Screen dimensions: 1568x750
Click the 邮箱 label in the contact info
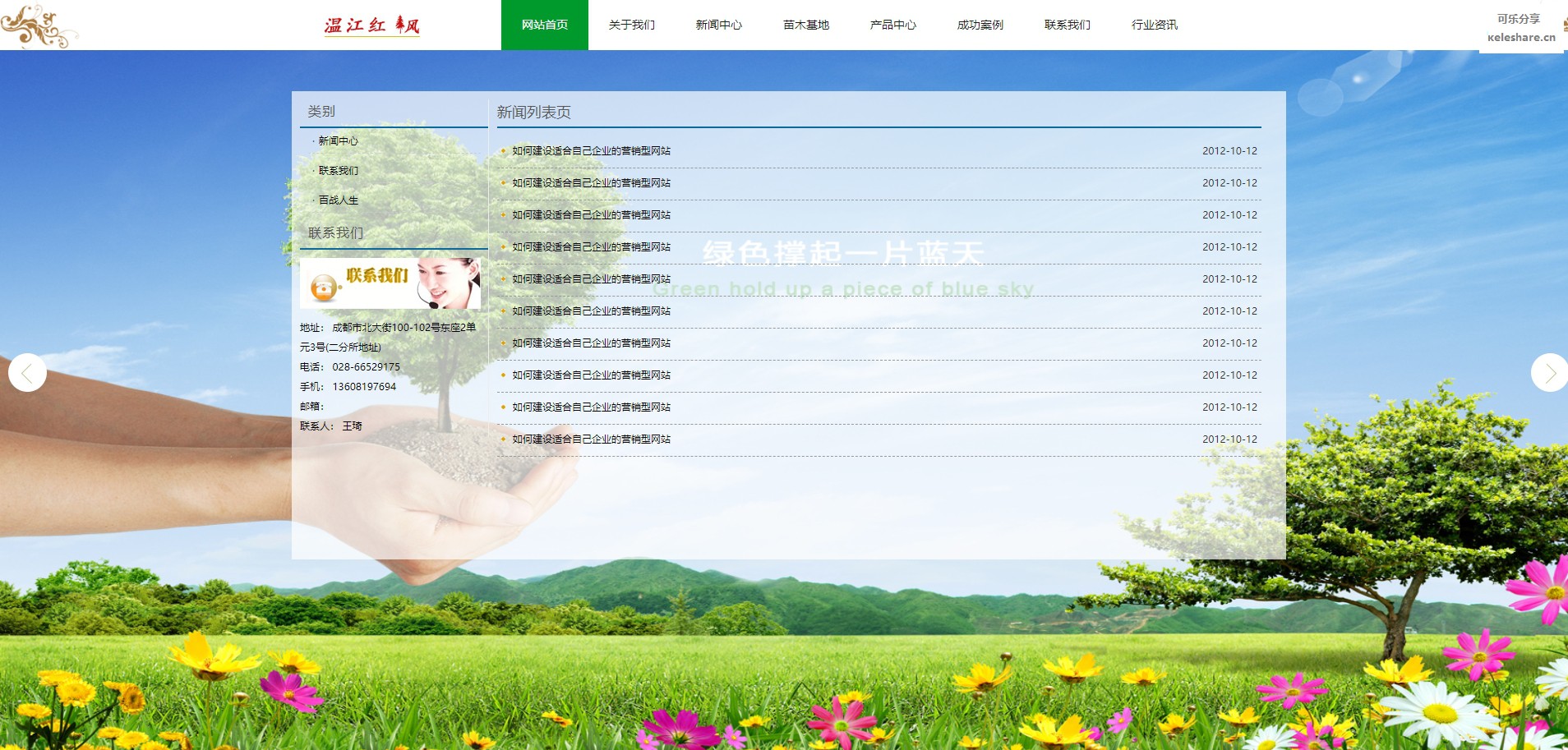pyautogui.click(x=312, y=407)
